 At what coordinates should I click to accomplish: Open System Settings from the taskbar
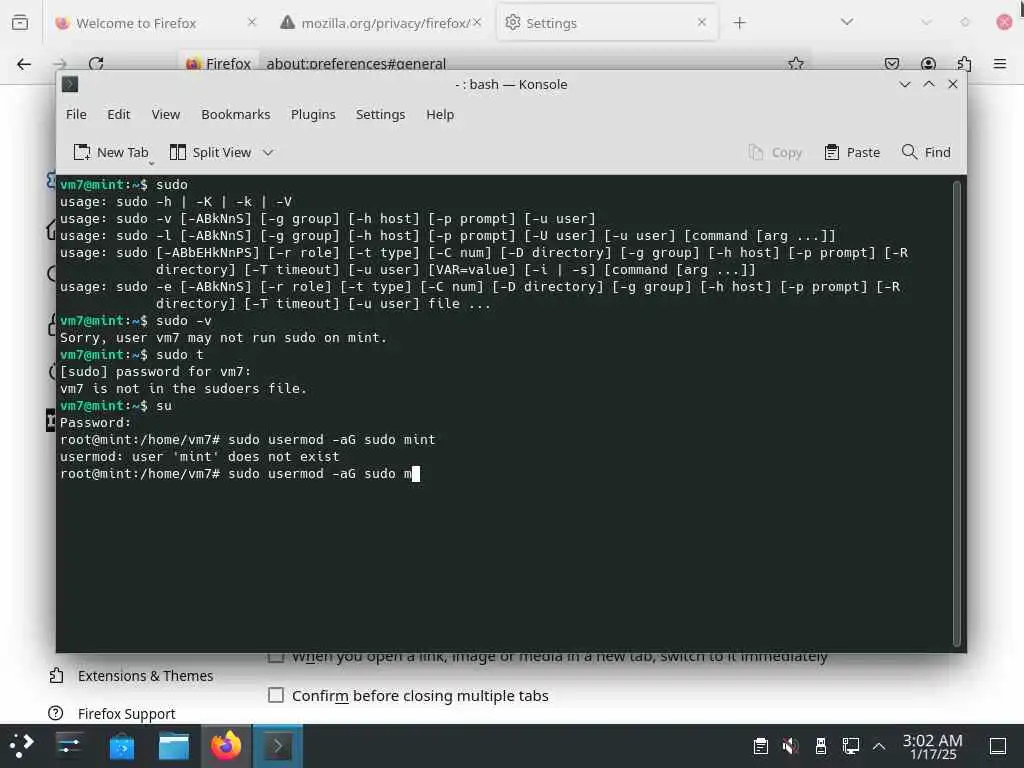[69, 746]
